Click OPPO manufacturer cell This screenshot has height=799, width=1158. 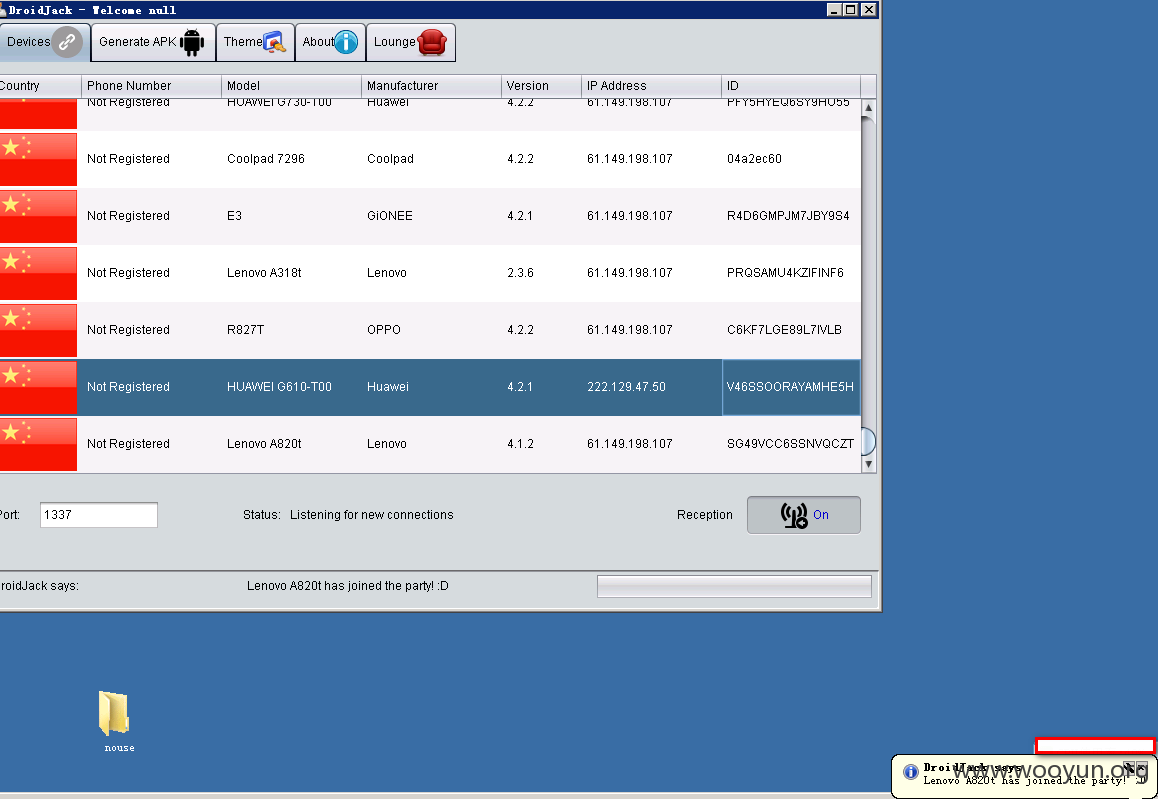click(431, 329)
